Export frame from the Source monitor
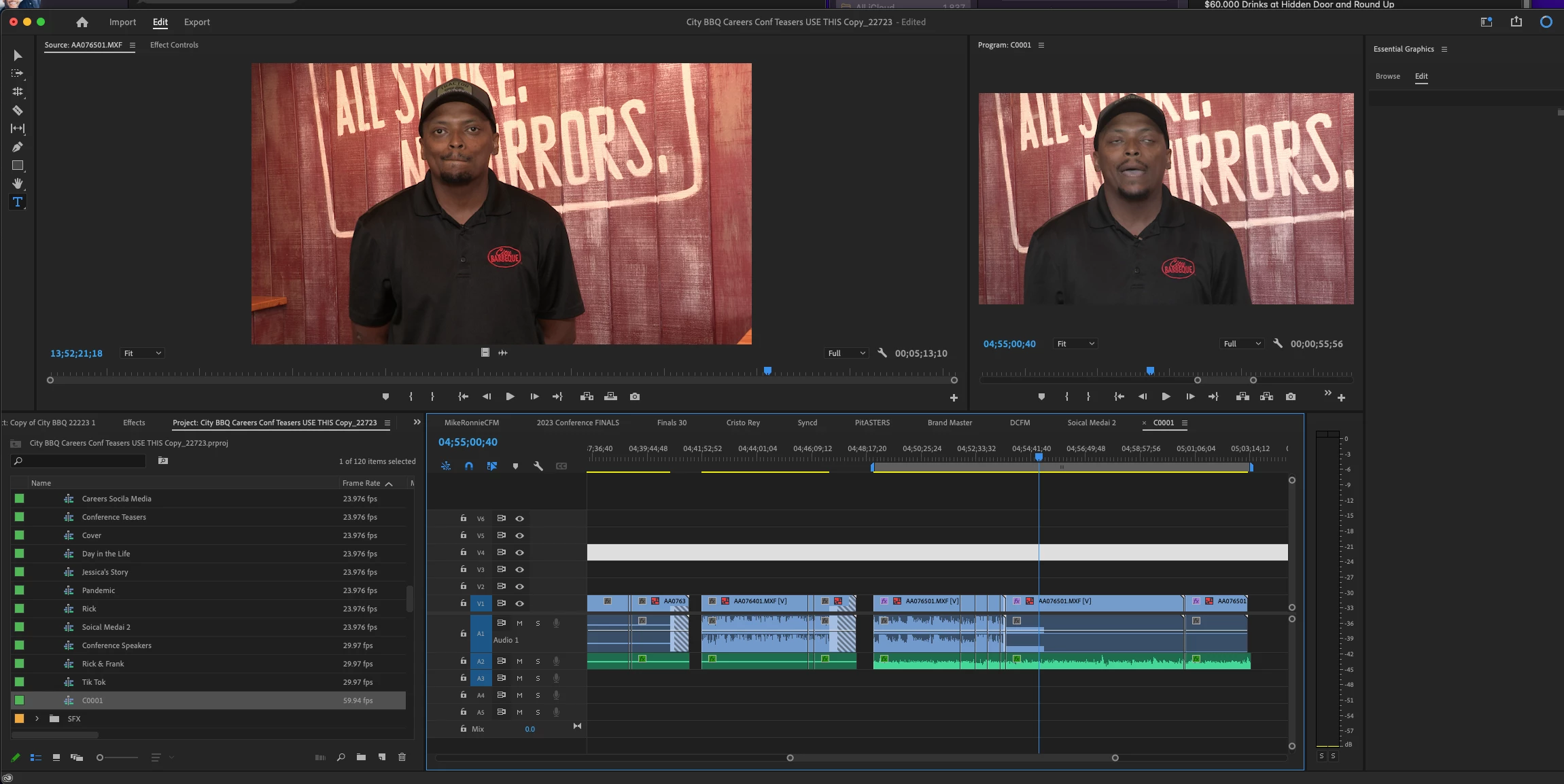 pos(635,397)
